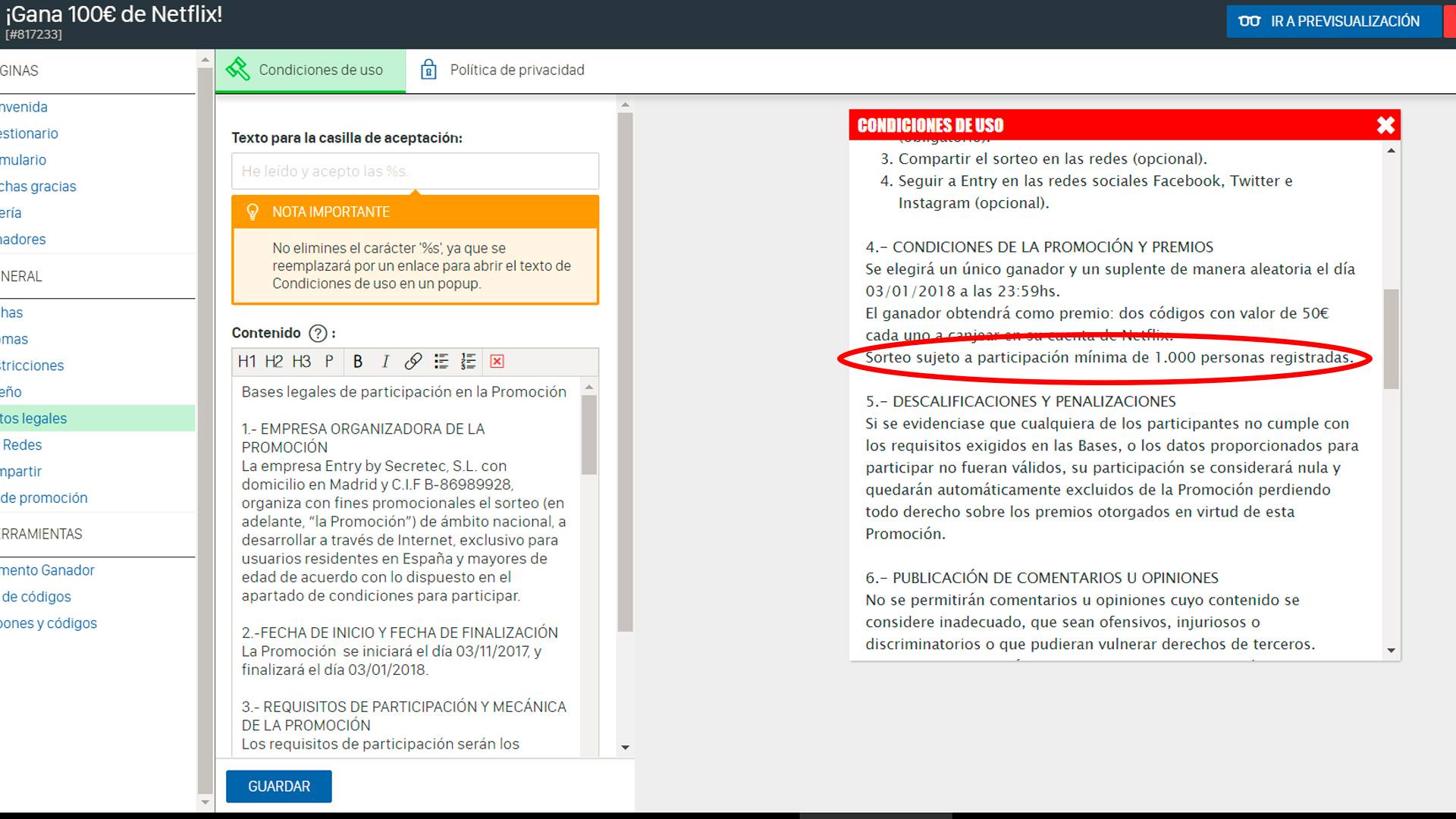1456x819 pixels.
Task: Click the padlock icon on privacy tab
Action: (x=428, y=70)
